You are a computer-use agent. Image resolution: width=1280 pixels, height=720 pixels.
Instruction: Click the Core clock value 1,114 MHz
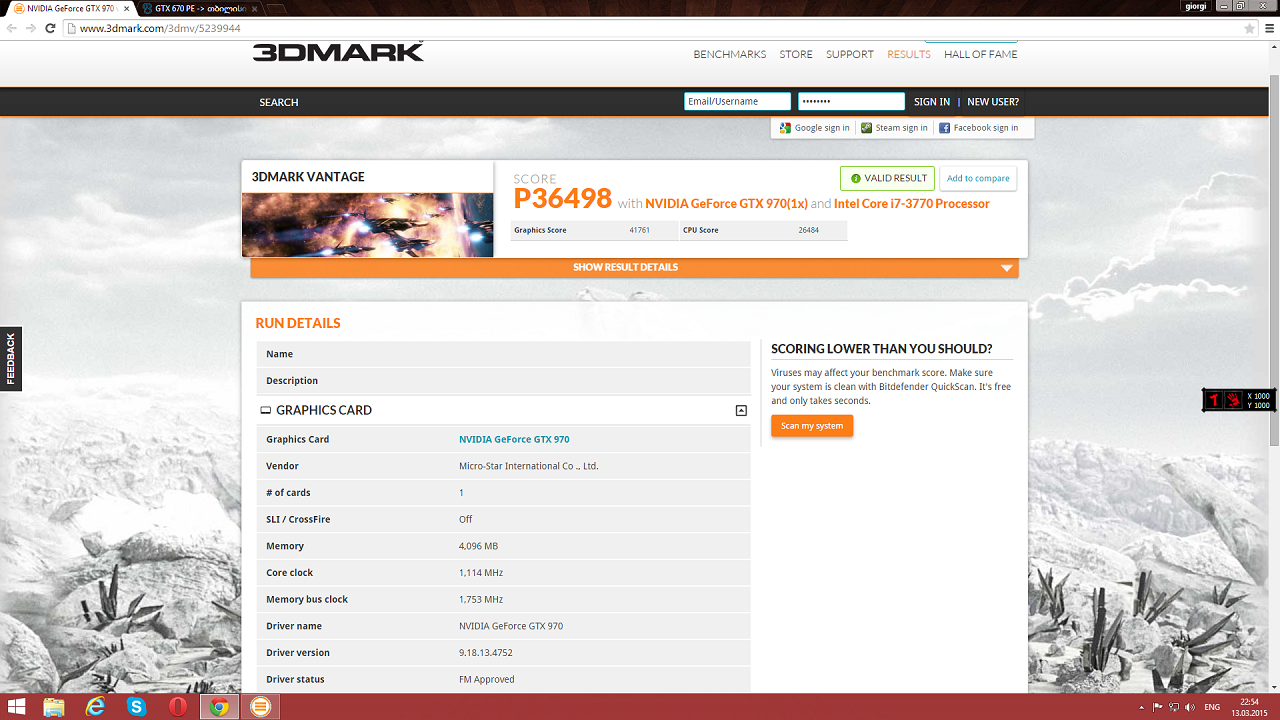481,573
